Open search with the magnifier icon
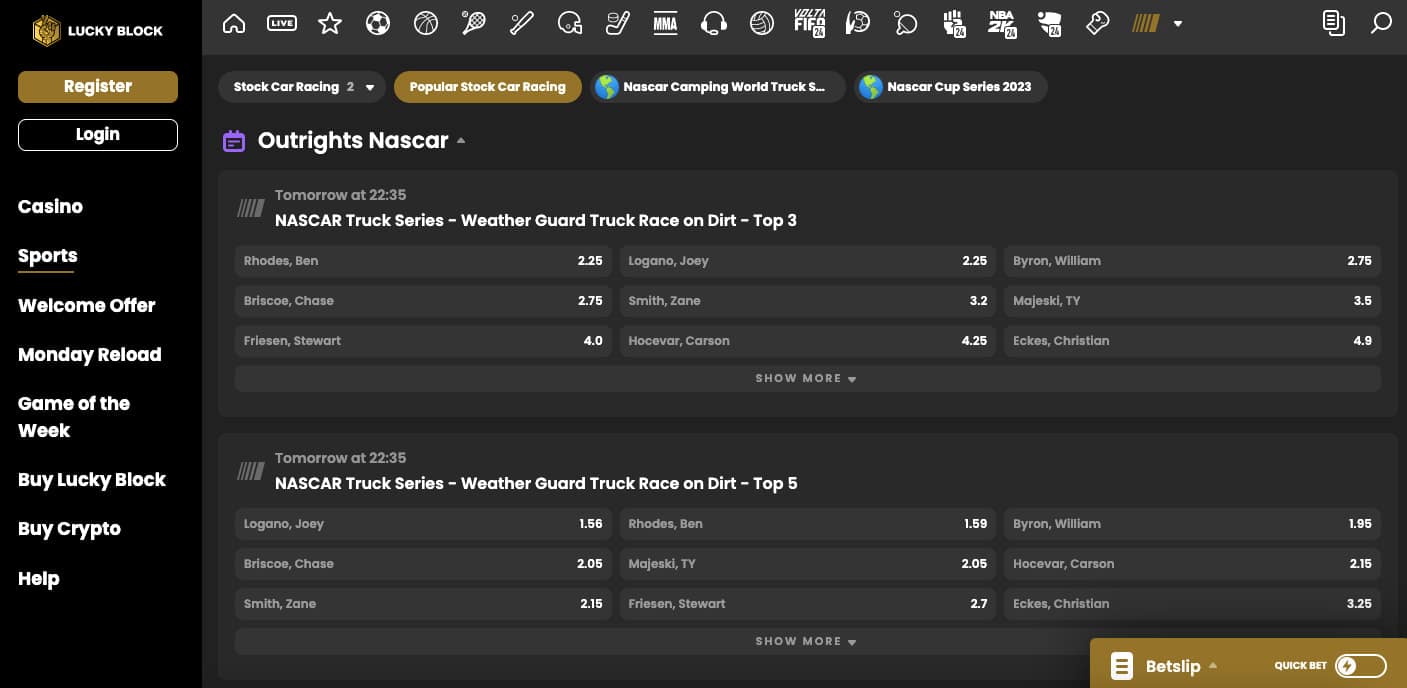The width and height of the screenshot is (1407, 688). (x=1381, y=23)
